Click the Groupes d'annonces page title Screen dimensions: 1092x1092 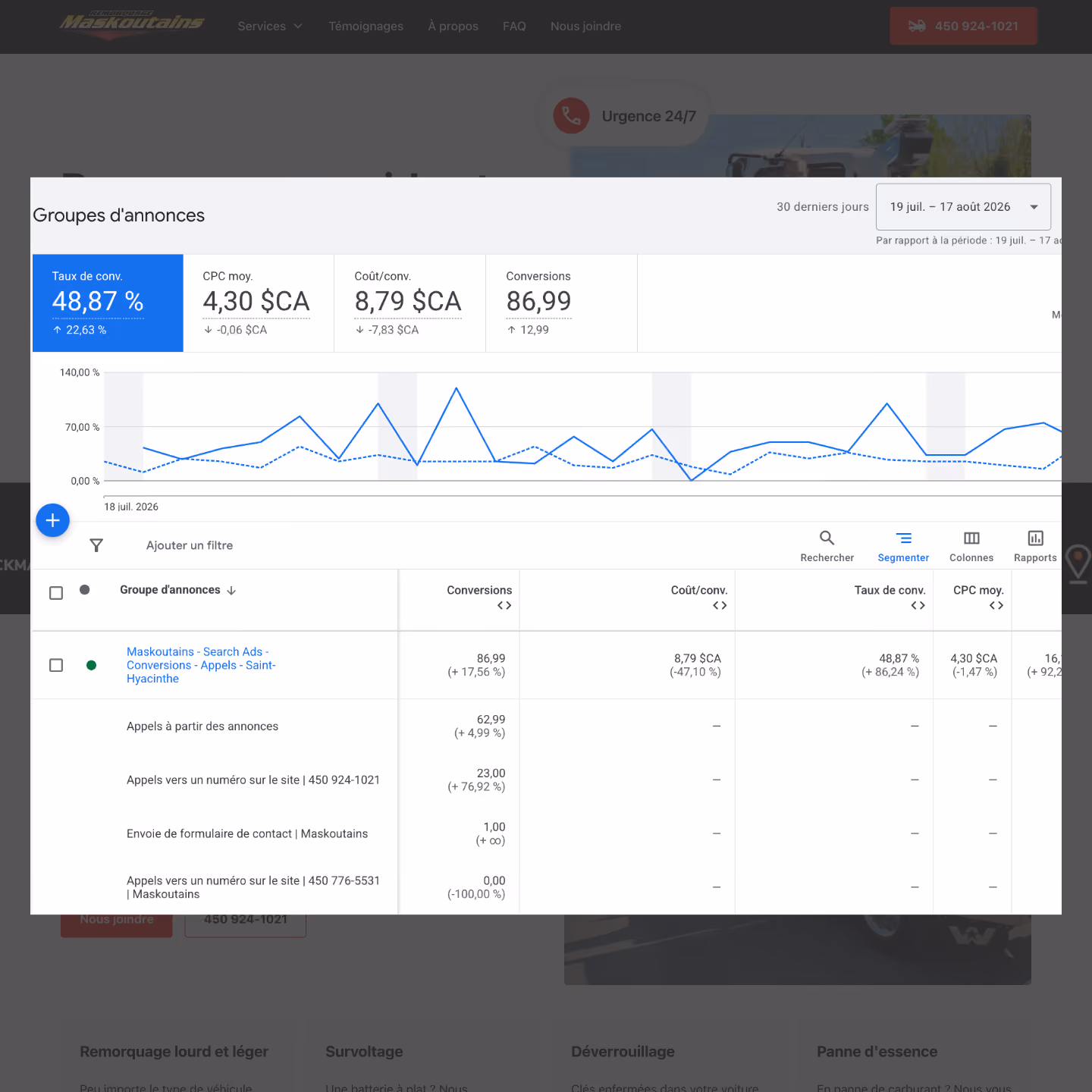tap(119, 215)
